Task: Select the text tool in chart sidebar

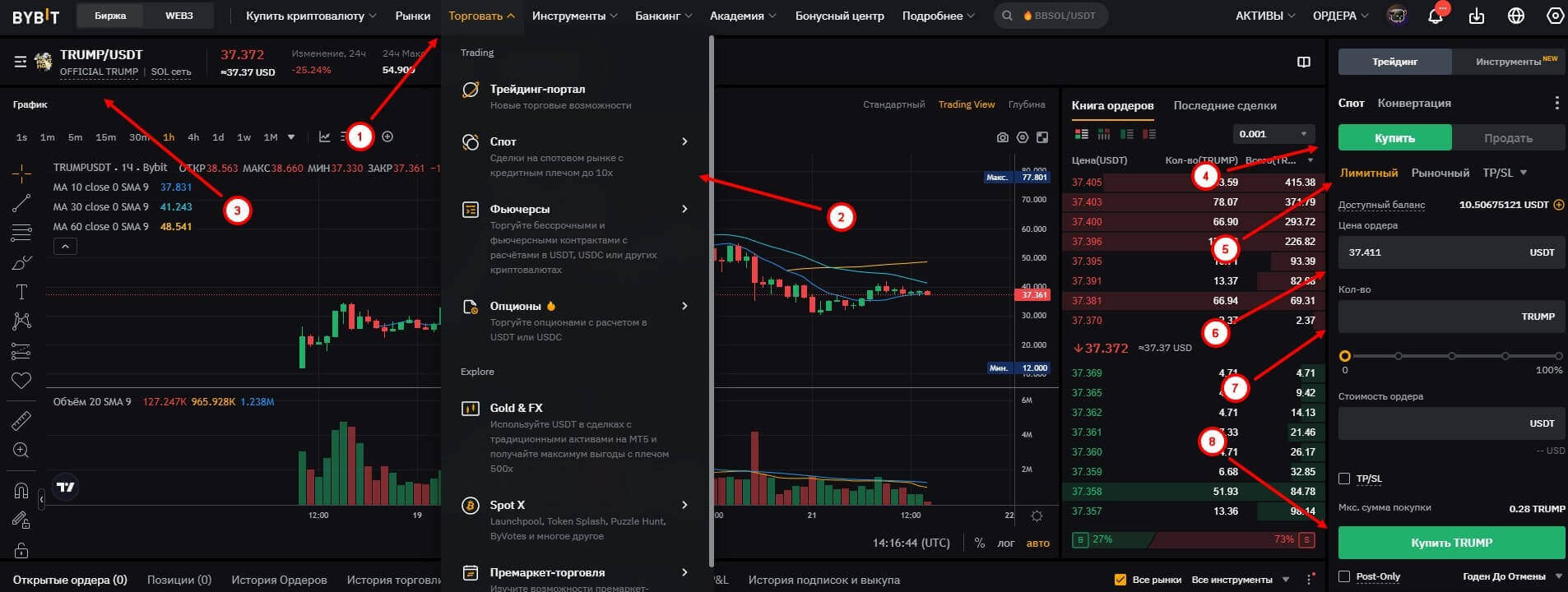Action: tap(21, 291)
